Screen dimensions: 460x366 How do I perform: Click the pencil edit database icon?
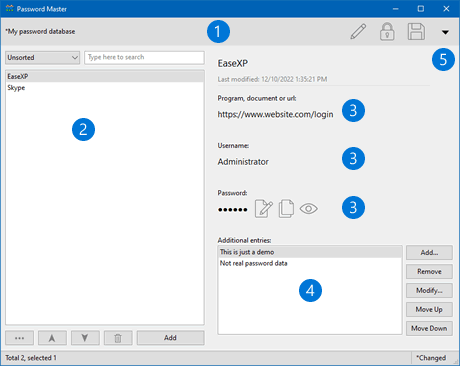tap(358, 32)
